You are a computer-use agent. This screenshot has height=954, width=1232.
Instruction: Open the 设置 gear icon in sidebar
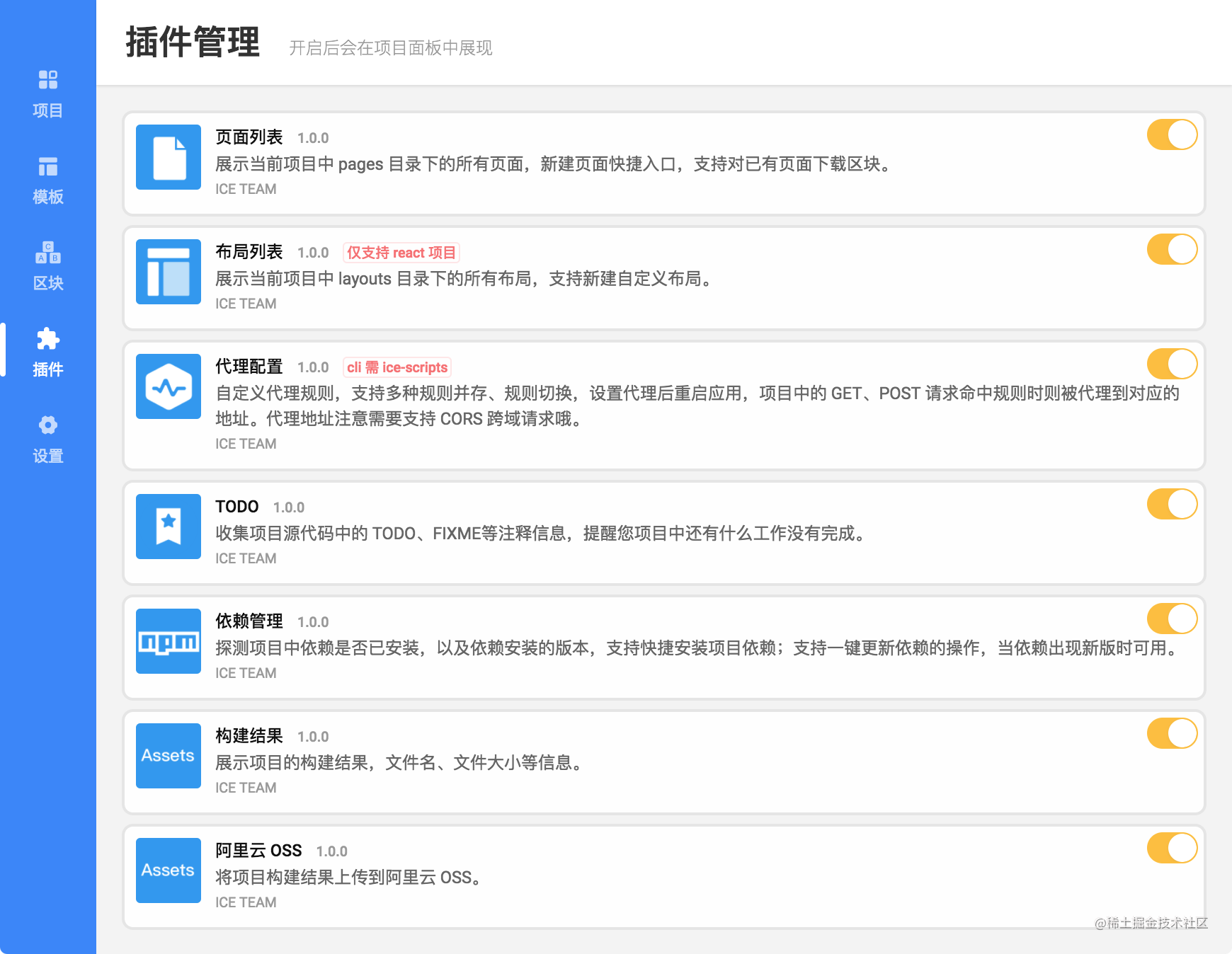pos(47,425)
